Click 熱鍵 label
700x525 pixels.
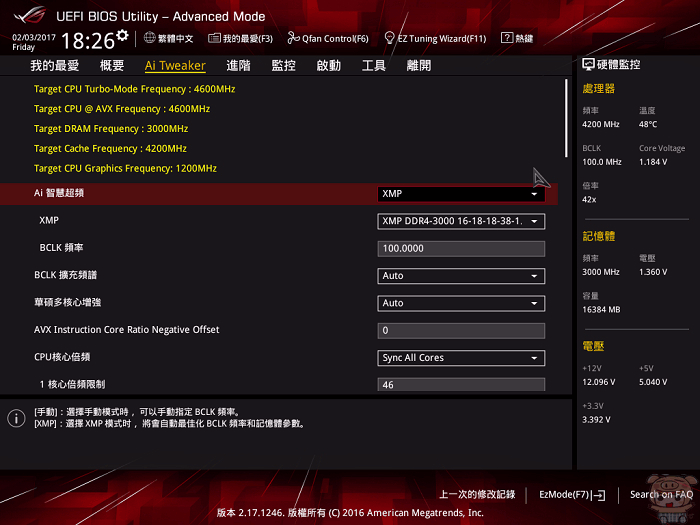(524, 38)
